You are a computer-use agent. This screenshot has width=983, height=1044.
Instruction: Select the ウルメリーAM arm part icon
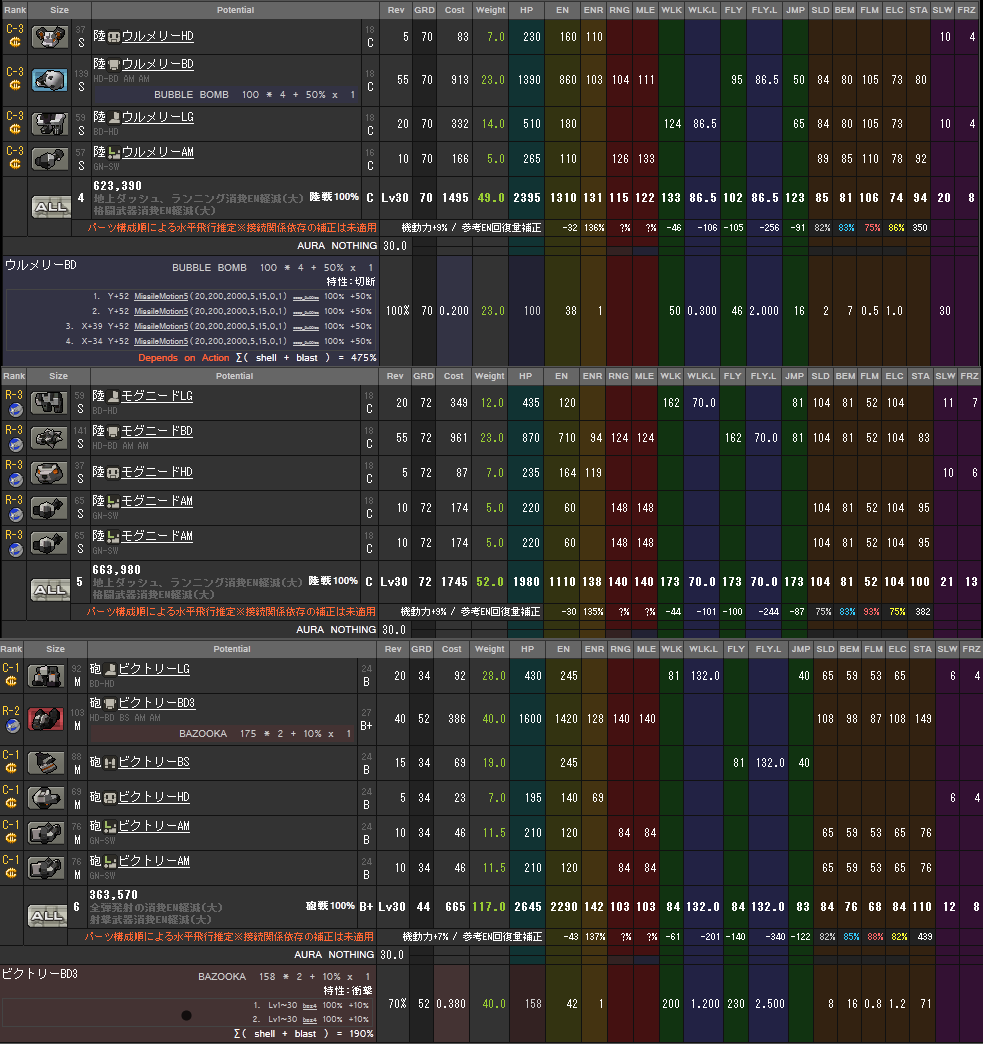pos(49,159)
